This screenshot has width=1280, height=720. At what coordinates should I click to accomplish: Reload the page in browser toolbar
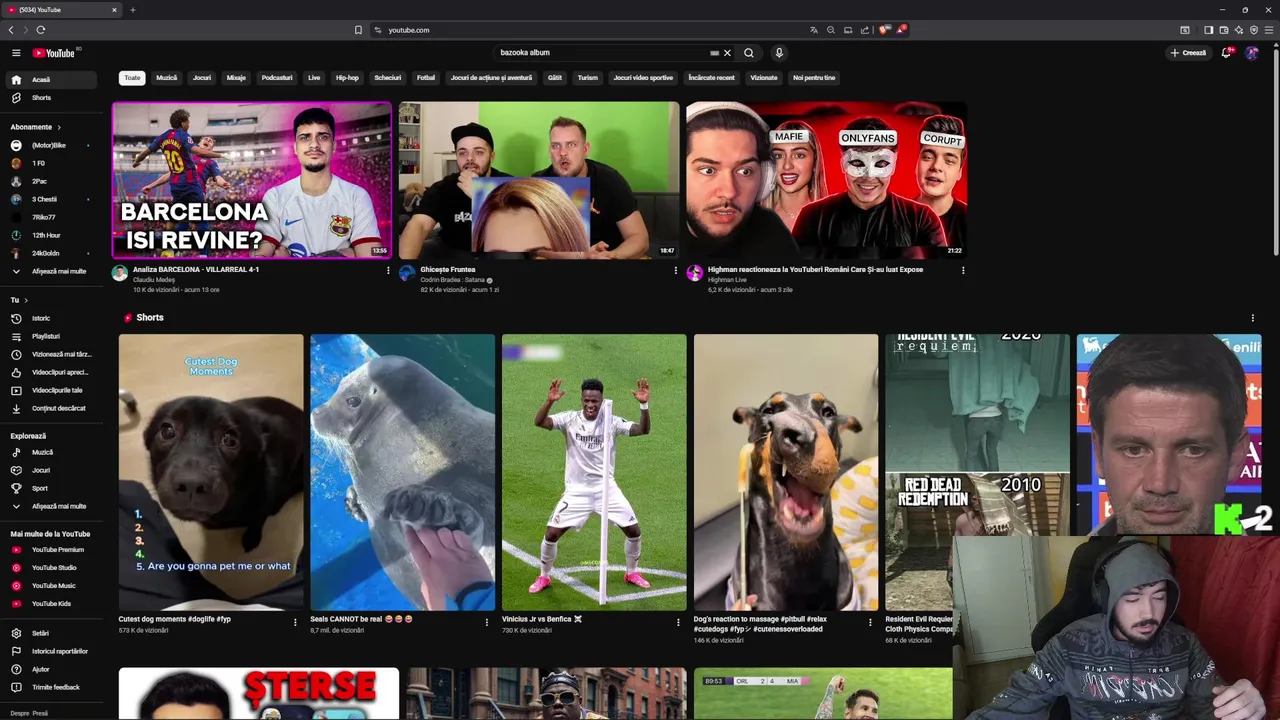(x=41, y=30)
